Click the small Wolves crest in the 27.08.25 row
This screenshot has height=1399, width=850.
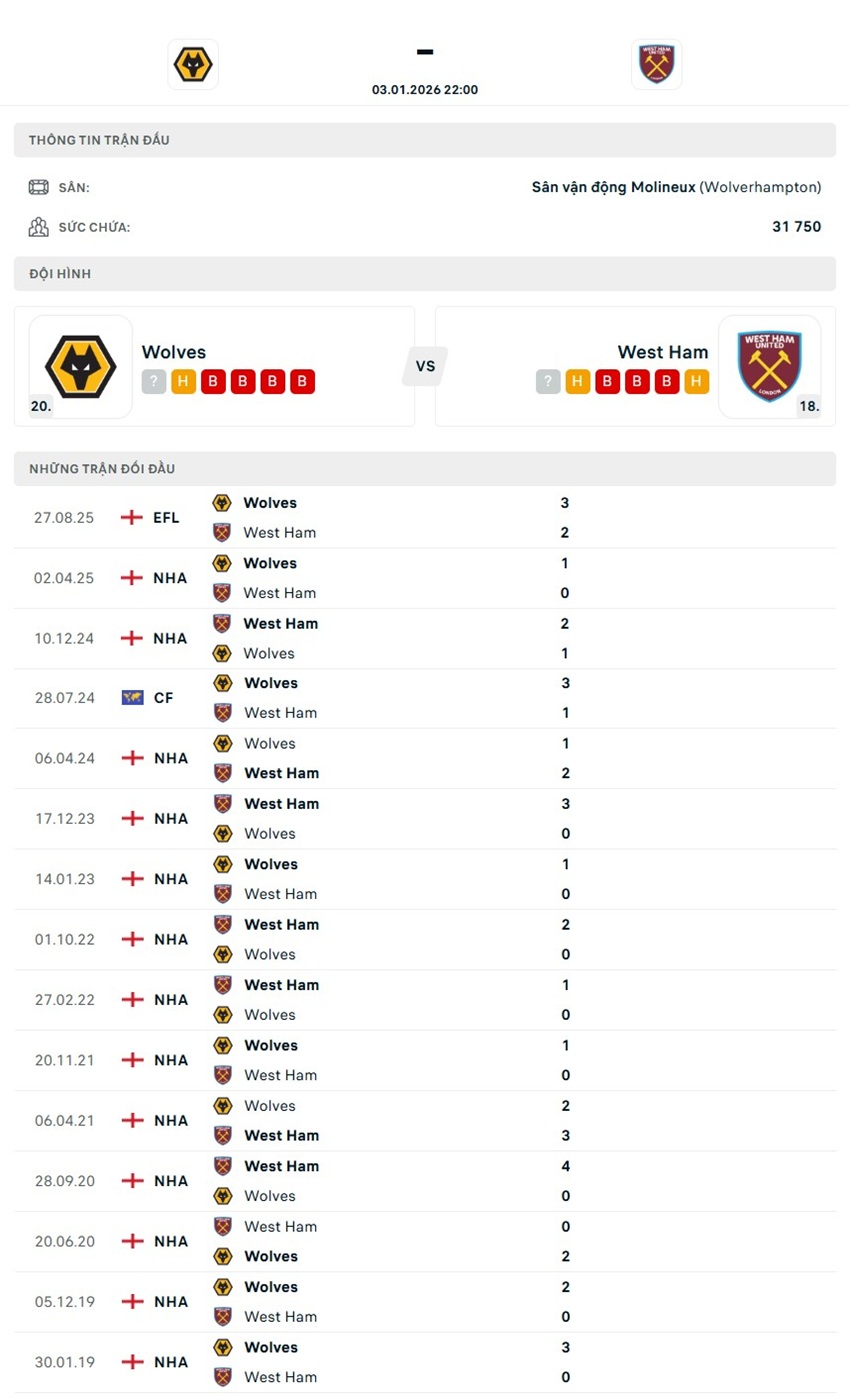click(x=222, y=503)
